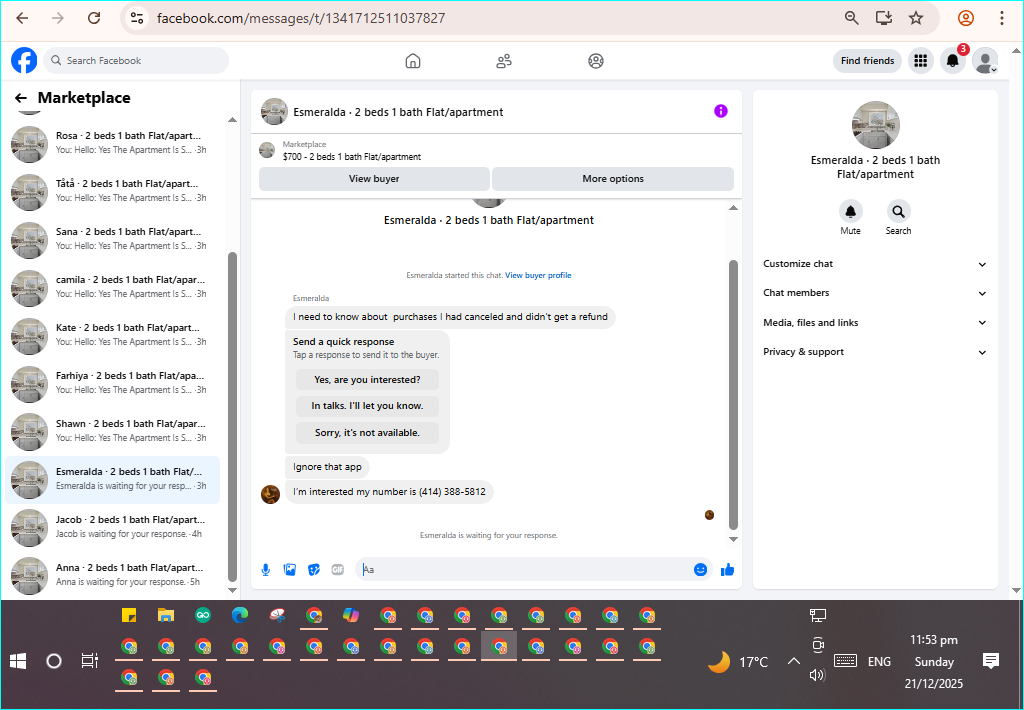Open the browser zoom magnifier icon
This screenshot has height=710, width=1024.
coord(852,18)
